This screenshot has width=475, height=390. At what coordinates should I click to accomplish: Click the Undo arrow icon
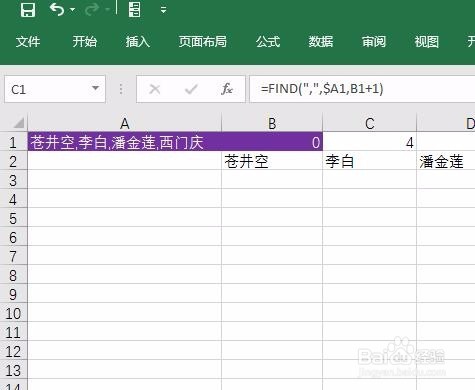tap(57, 10)
